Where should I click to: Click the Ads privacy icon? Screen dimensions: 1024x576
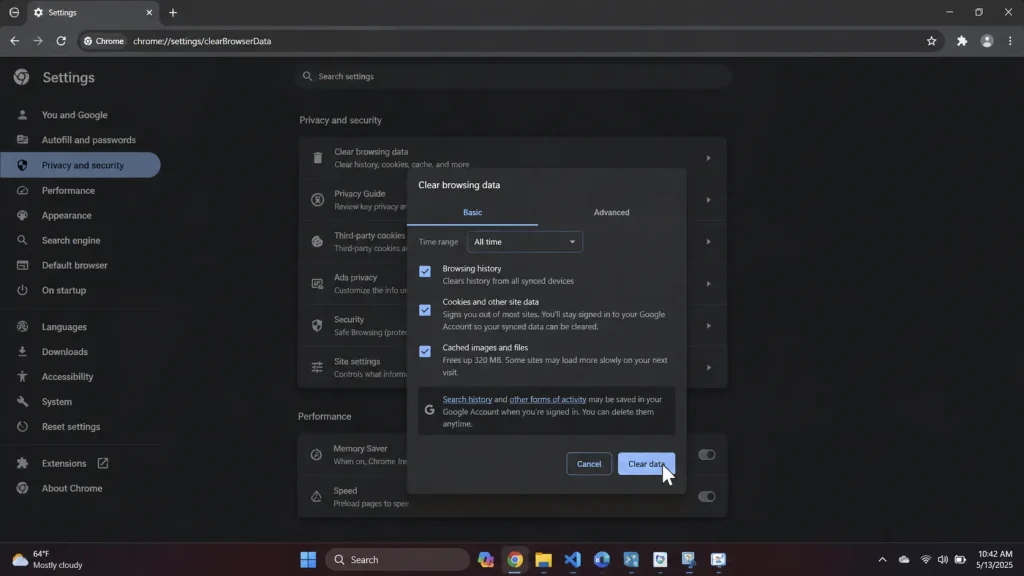click(x=317, y=283)
